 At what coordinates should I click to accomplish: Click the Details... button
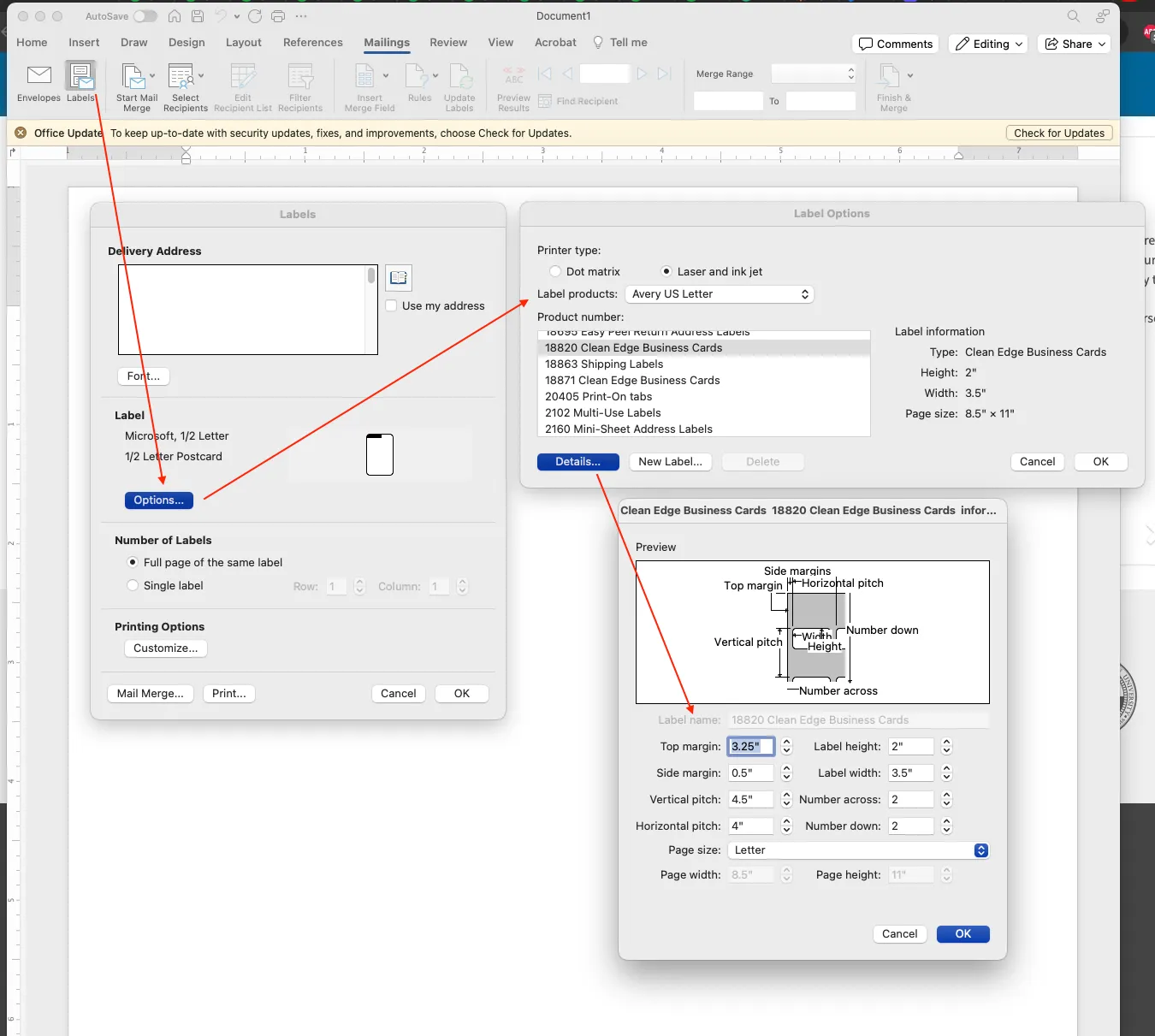(577, 461)
